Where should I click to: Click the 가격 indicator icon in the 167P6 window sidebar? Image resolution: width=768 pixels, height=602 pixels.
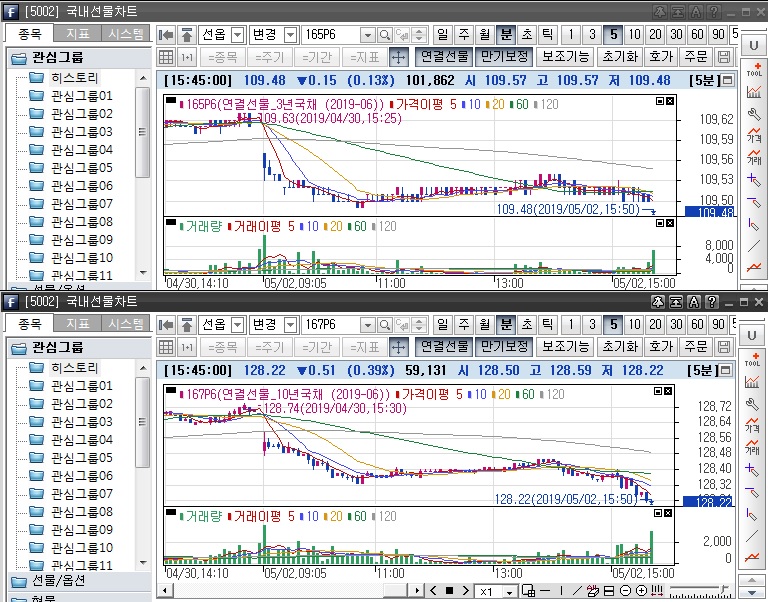(x=752, y=425)
